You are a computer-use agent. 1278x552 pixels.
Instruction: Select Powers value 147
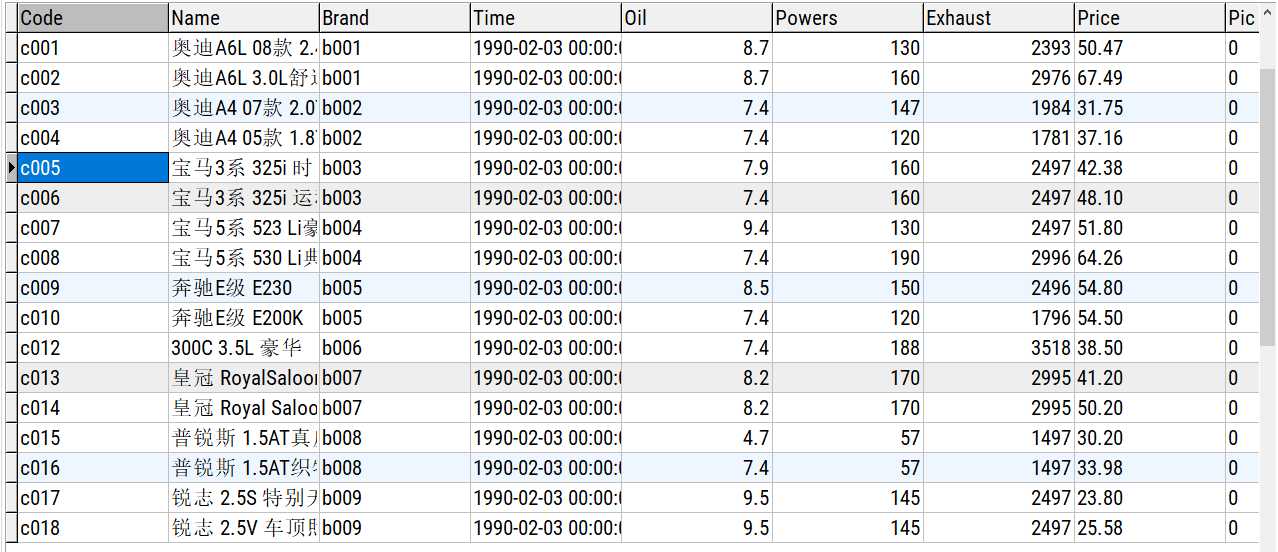click(x=848, y=108)
